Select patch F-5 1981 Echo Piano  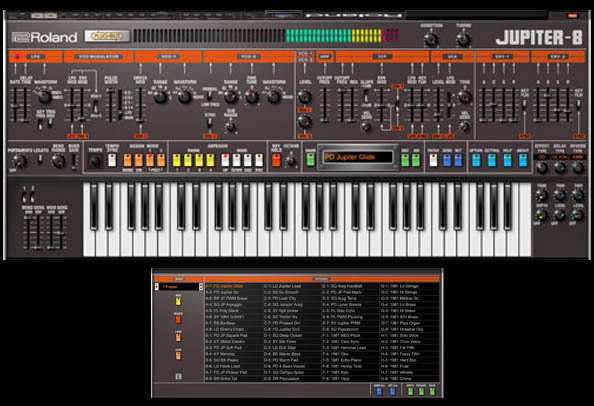coord(350,360)
